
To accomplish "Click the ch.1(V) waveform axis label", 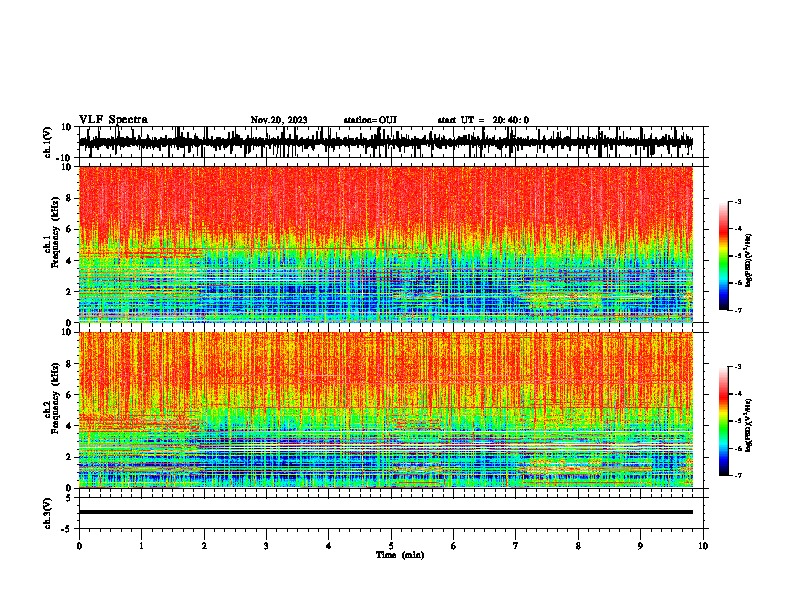I will (x=48, y=142).
